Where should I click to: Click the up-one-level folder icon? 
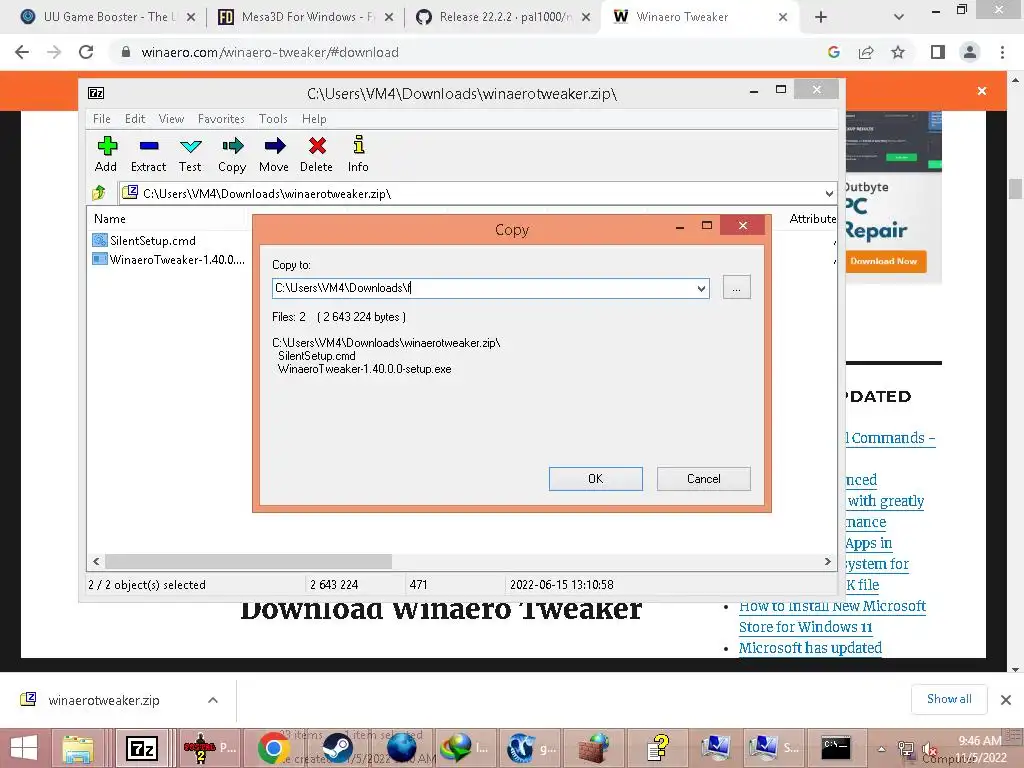99,193
